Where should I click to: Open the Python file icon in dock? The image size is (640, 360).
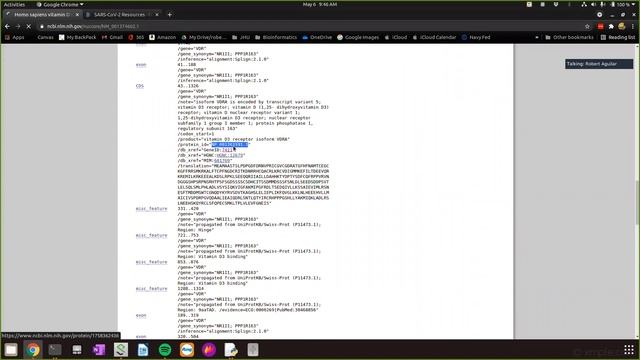pos(231,350)
